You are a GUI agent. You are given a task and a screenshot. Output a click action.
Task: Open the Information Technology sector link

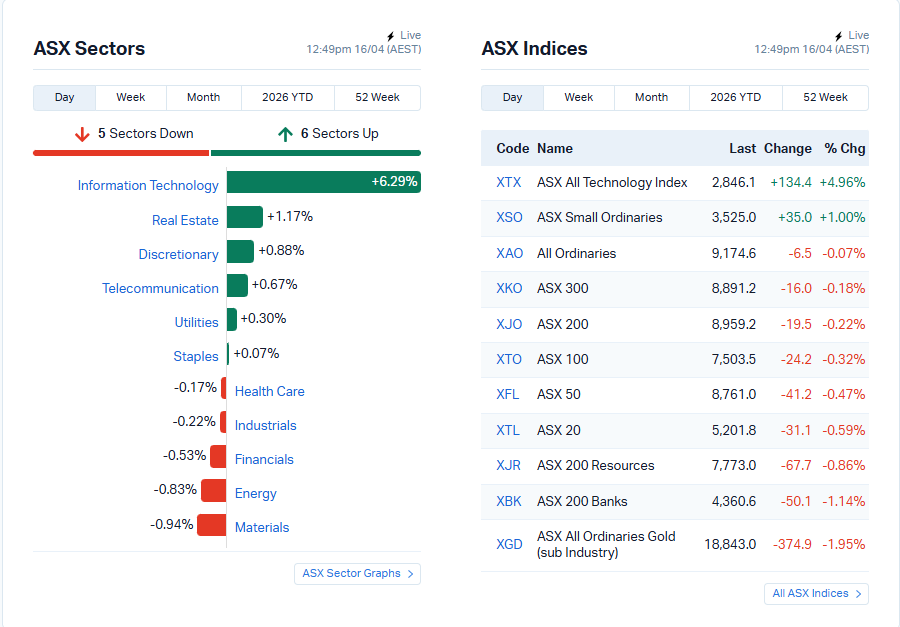pyautogui.click(x=148, y=186)
